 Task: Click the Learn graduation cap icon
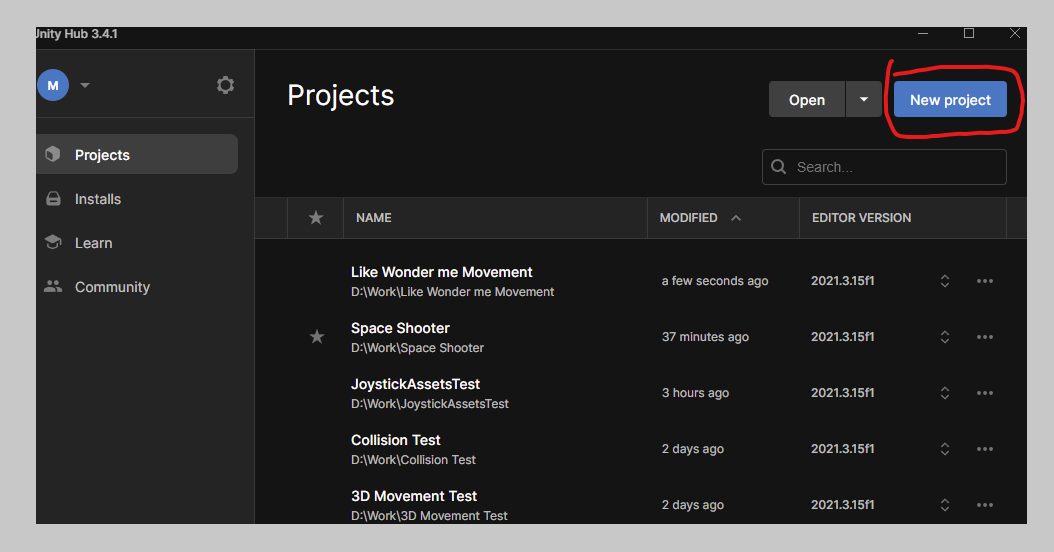point(53,242)
